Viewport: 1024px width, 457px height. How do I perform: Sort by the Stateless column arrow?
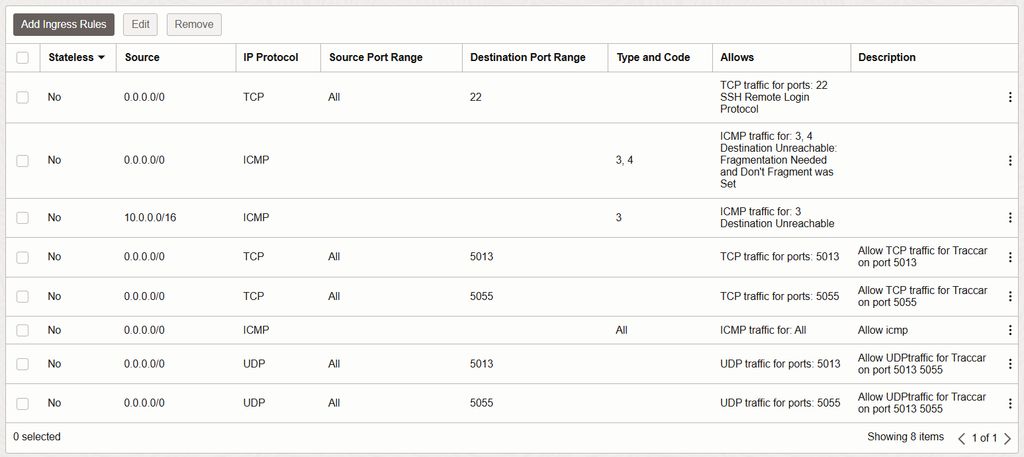(x=101, y=58)
